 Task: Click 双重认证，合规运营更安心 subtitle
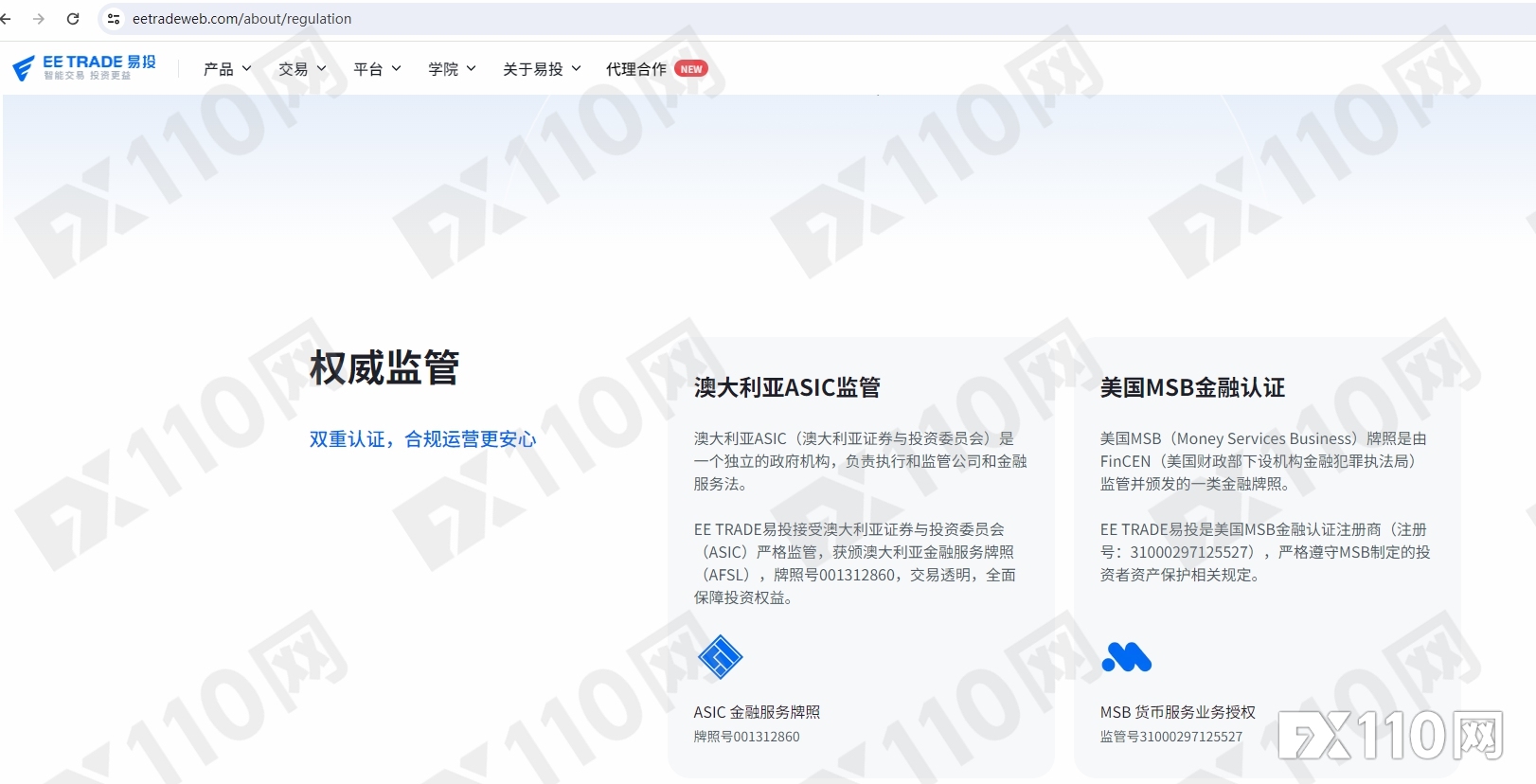click(x=422, y=439)
